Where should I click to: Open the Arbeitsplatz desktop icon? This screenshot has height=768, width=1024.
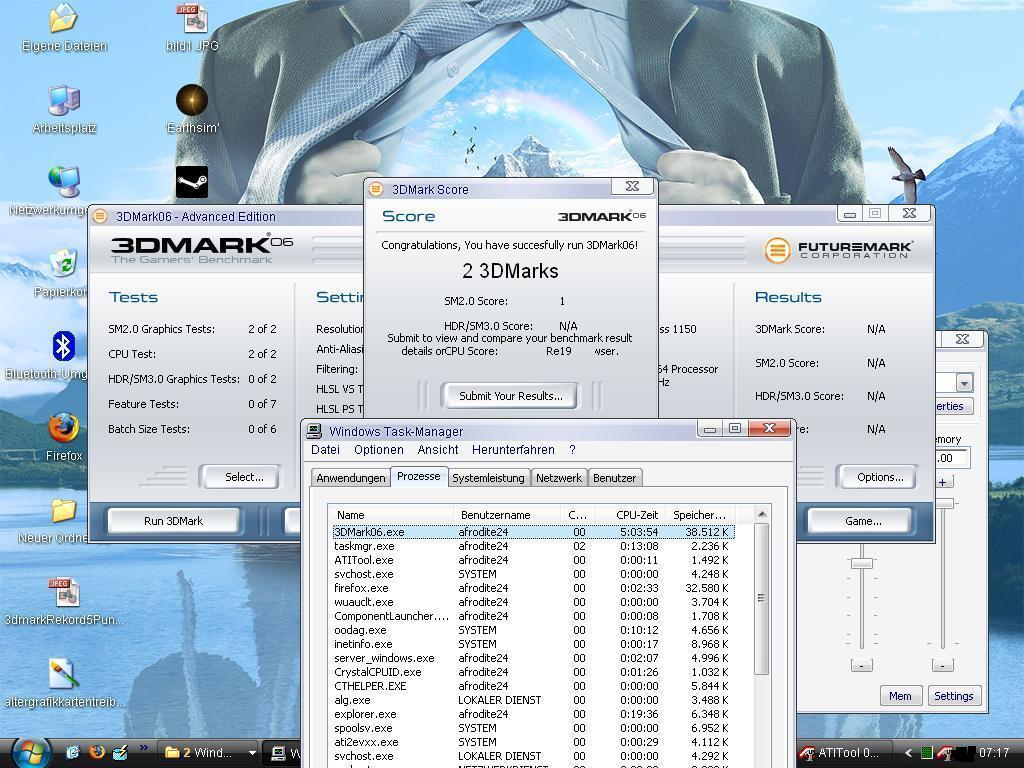(x=63, y=101)
